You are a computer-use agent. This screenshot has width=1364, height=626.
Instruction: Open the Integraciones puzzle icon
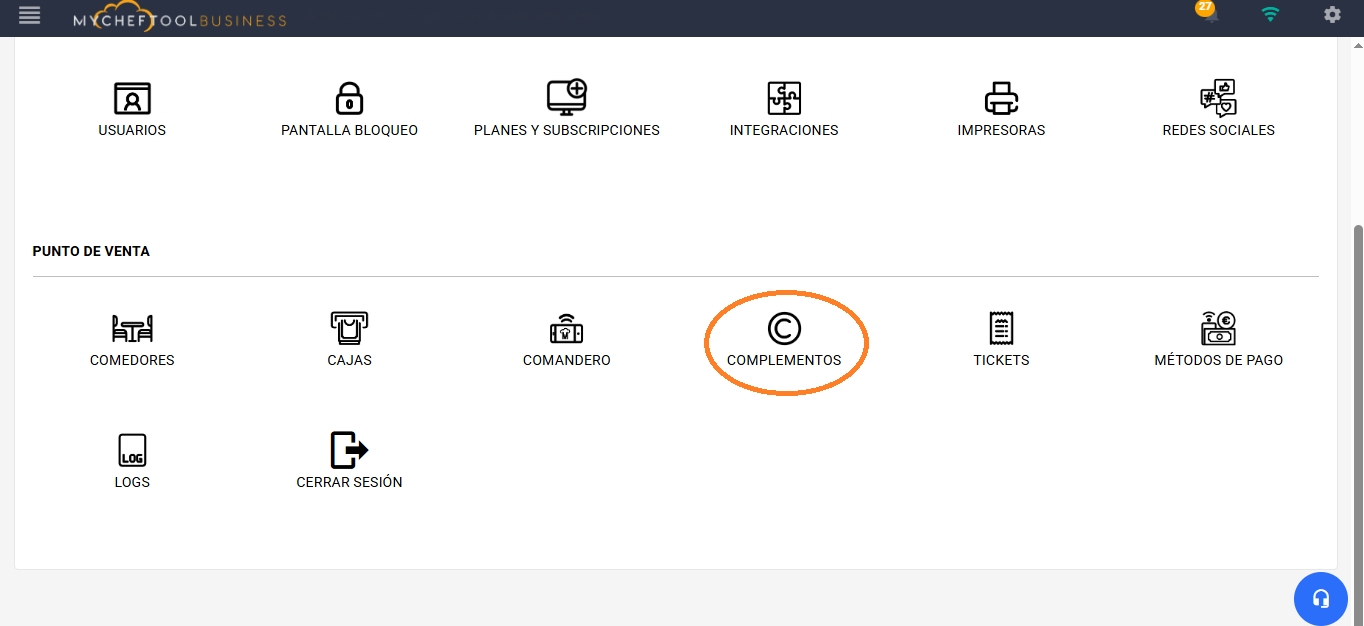point(784,99)
